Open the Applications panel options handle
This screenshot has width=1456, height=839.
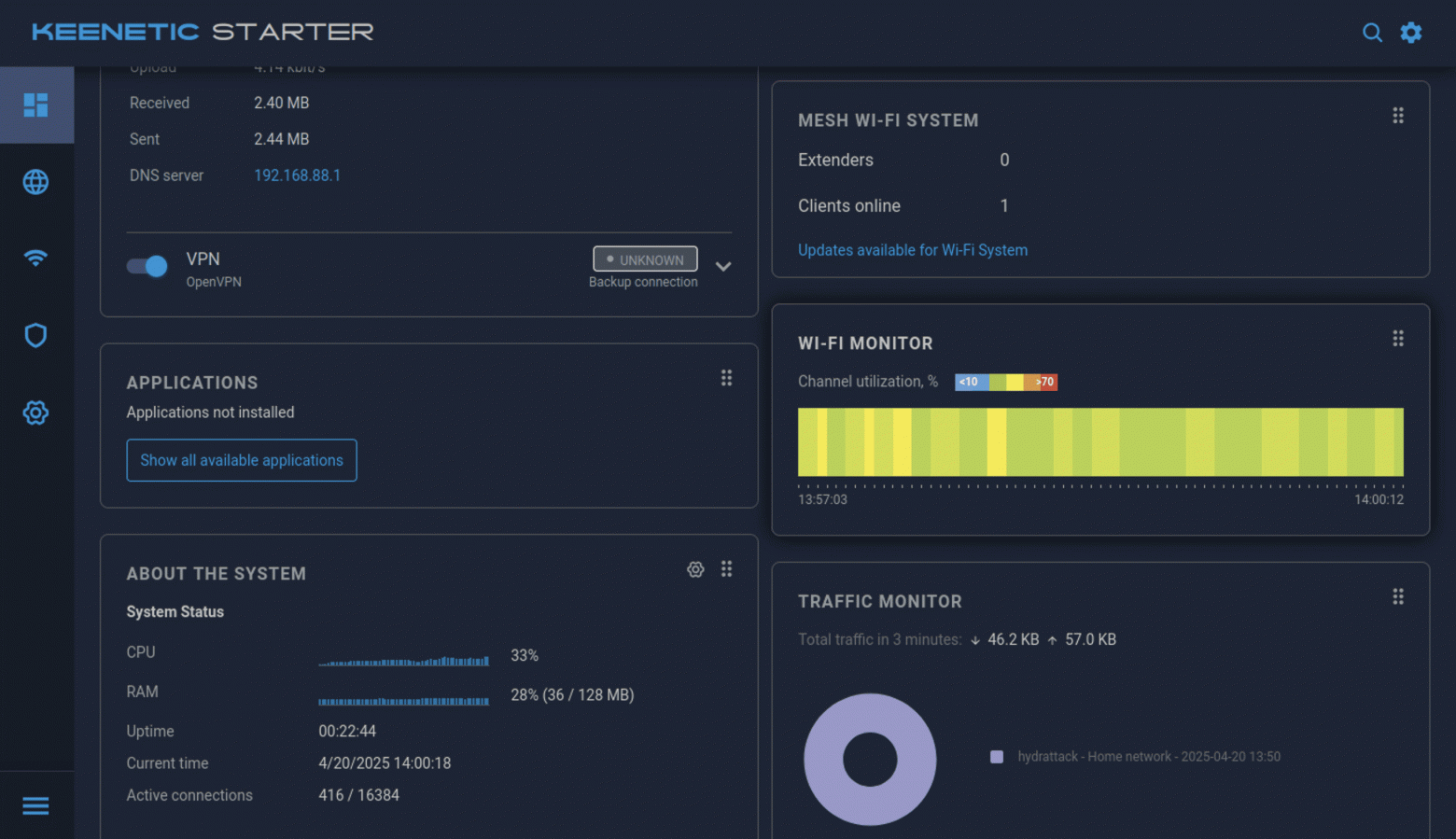coord(726,378)
